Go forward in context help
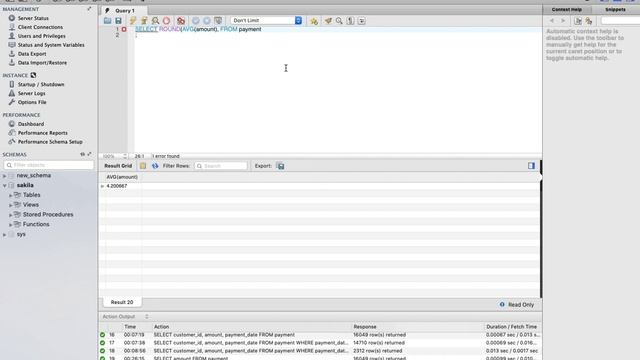This screenshot has height=360, width=640. 563,20
